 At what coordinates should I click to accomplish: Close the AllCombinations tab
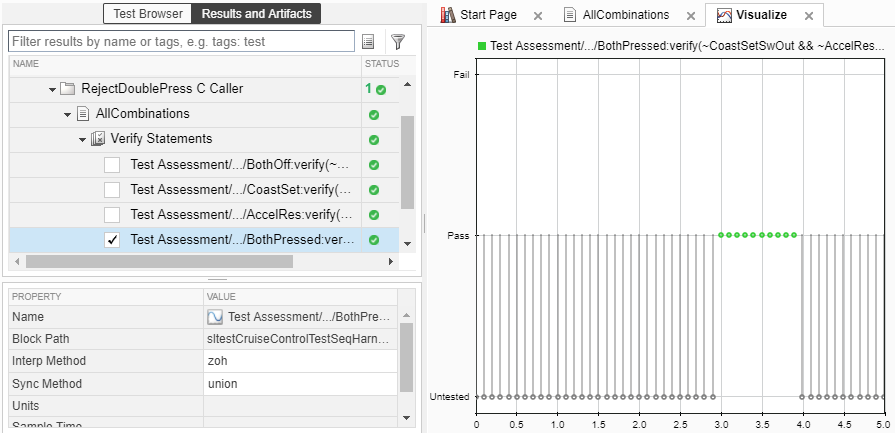pos(688,16)
